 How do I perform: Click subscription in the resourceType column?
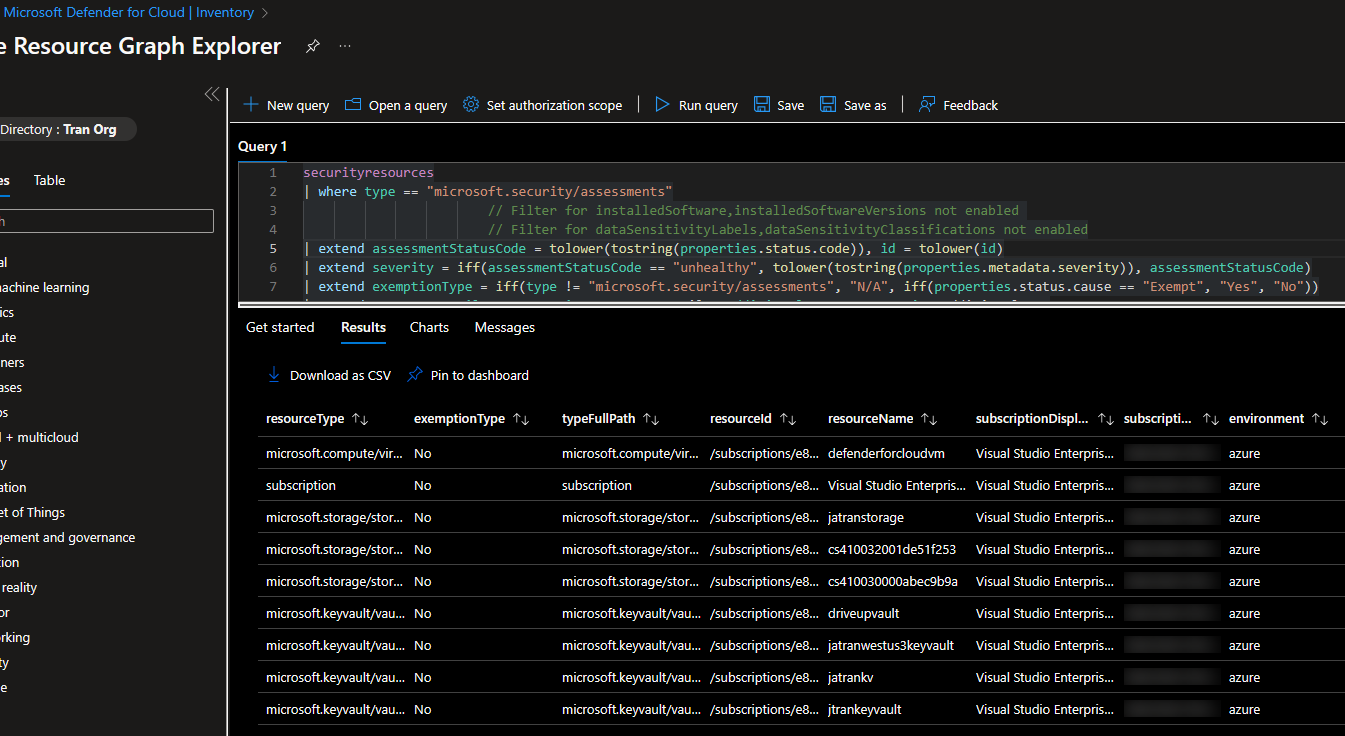tap(301, 485)
